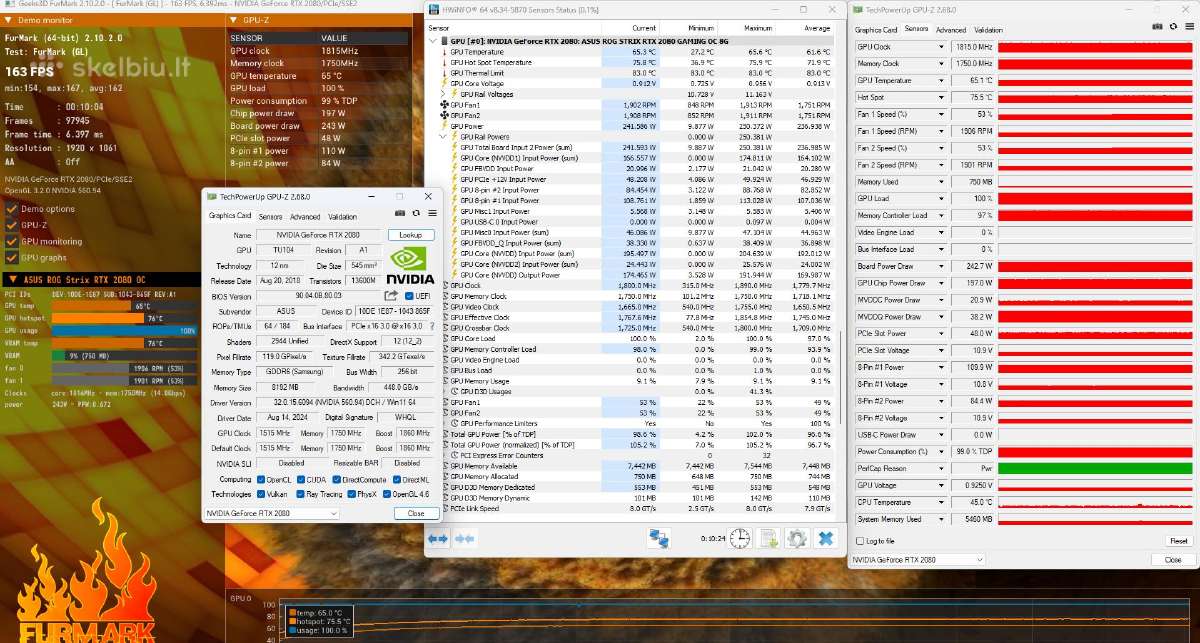This screenshot has height=643, width=1200.
Task: Click the HWiNFO expand columns arrows icon
Action: 438,538
